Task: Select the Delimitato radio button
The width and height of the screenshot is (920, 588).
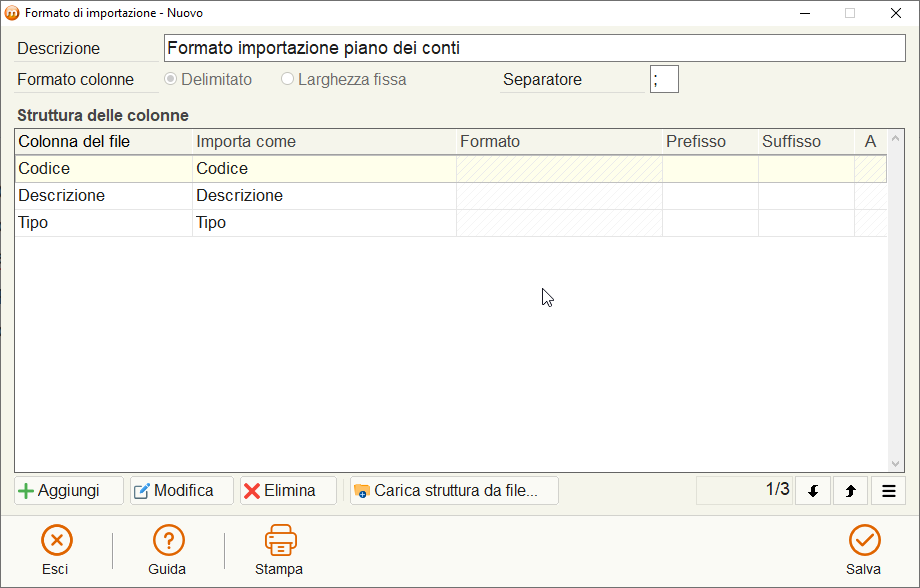Action: 170,79
